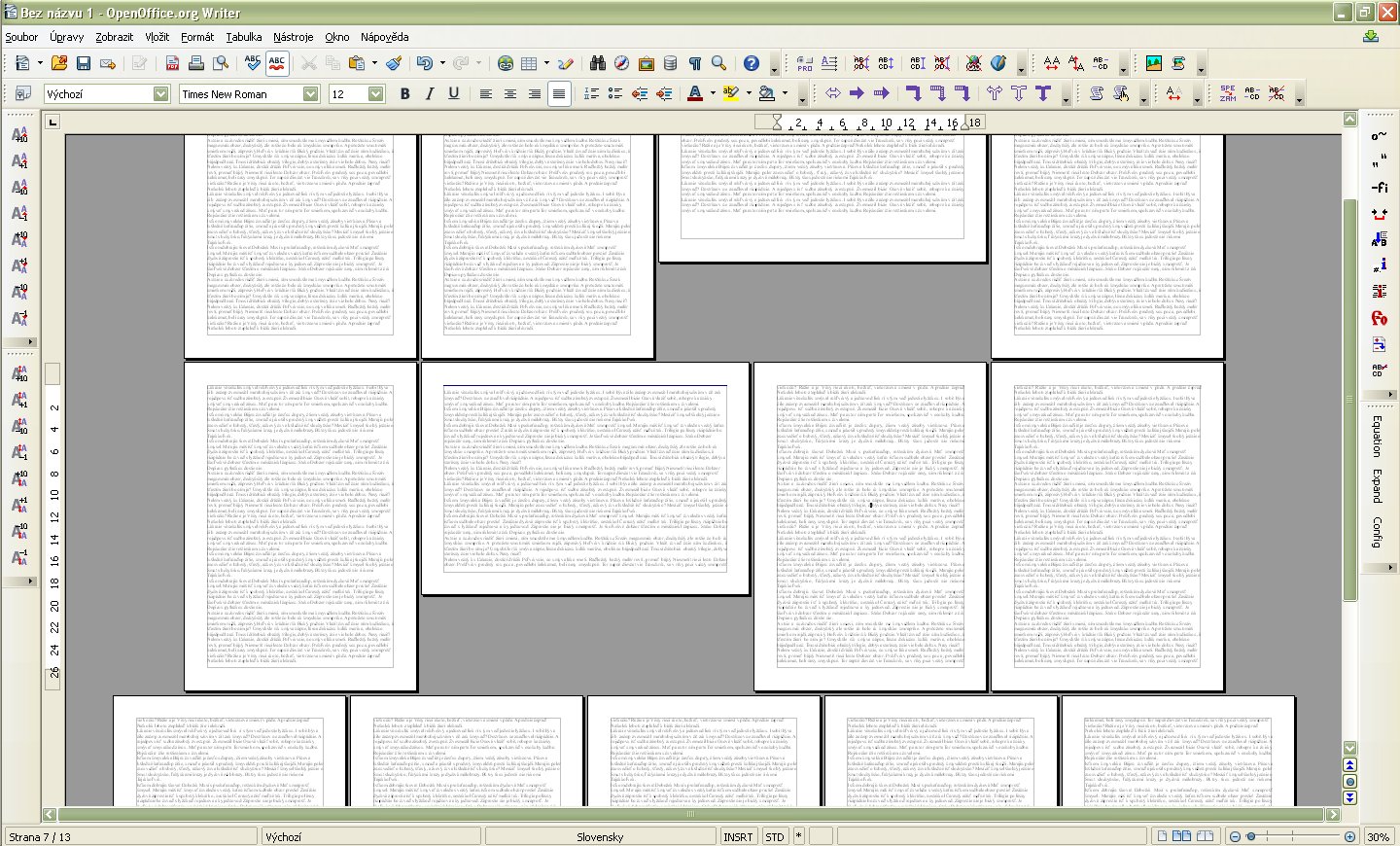Image resolution: width=1400 pixels, height=846 pixels.
Task: Open the Nápověda menu
Action: (x=385, y=37)
